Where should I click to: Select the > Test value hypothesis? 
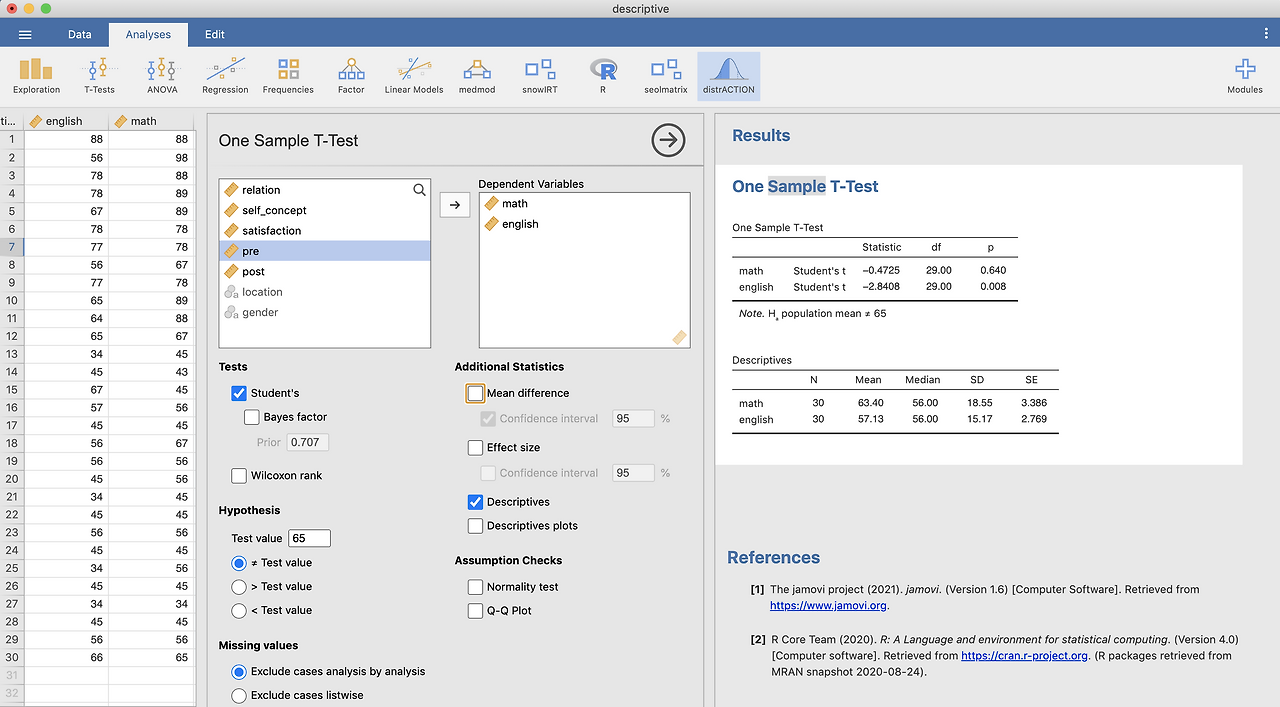239,587
